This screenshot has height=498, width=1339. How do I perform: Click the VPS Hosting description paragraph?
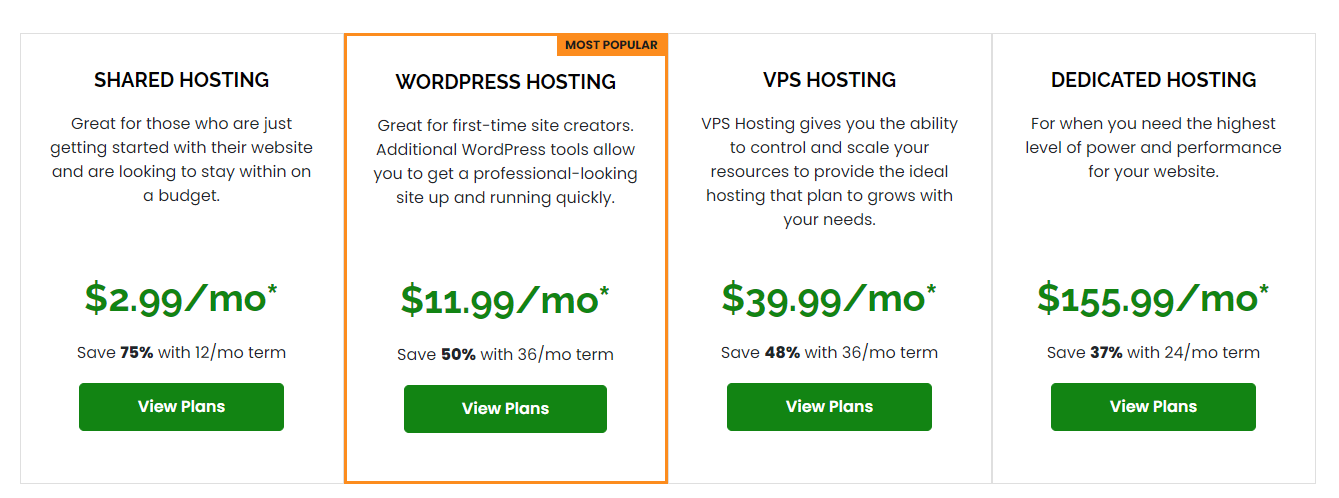(x=829, y=172)
